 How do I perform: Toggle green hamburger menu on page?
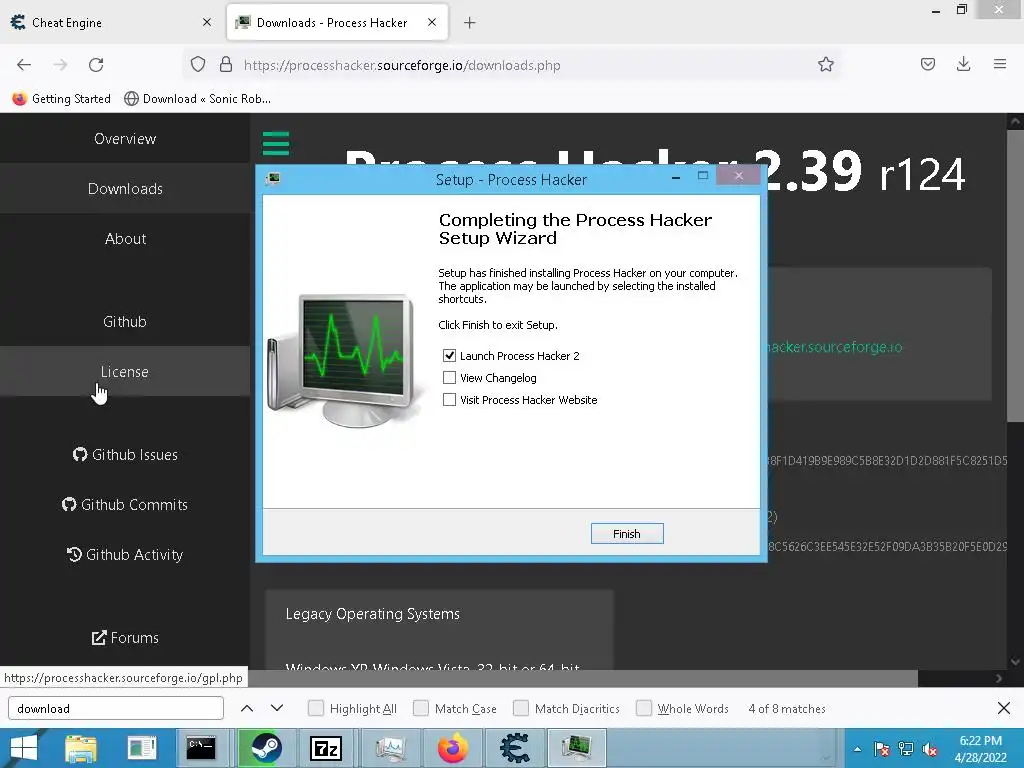[276, 143]
